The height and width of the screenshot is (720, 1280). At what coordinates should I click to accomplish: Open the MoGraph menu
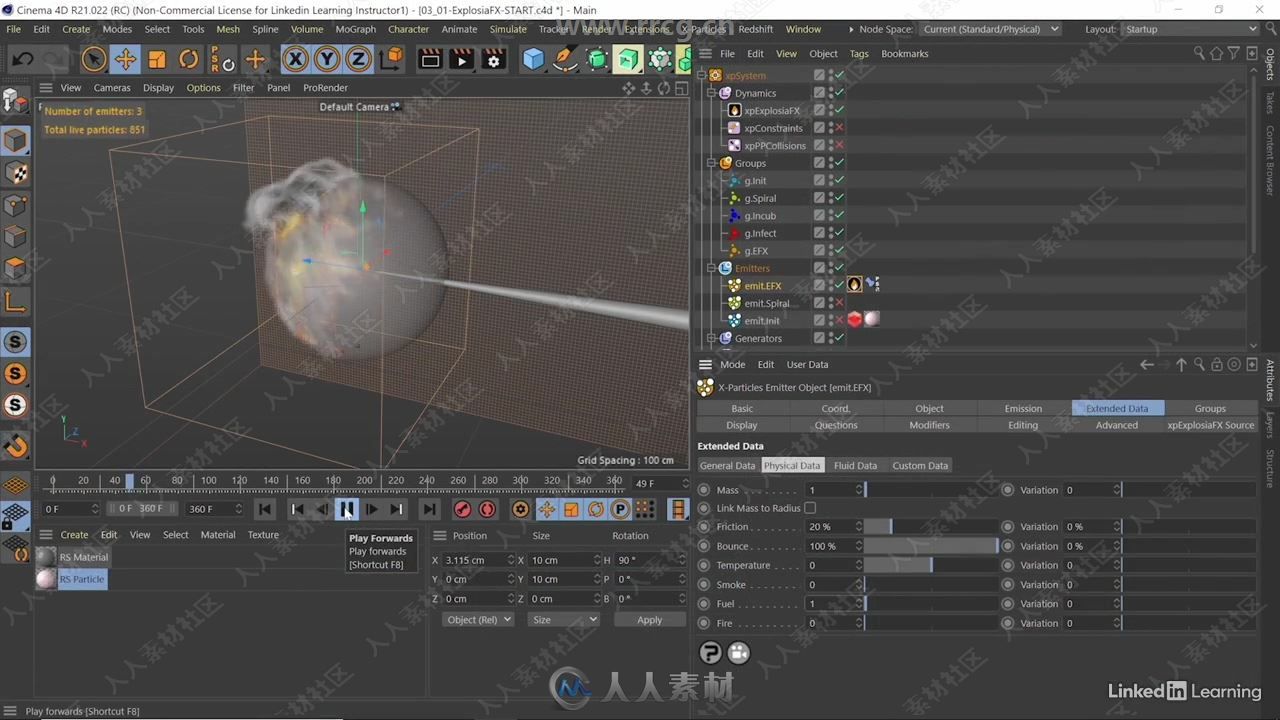point(355,29)
